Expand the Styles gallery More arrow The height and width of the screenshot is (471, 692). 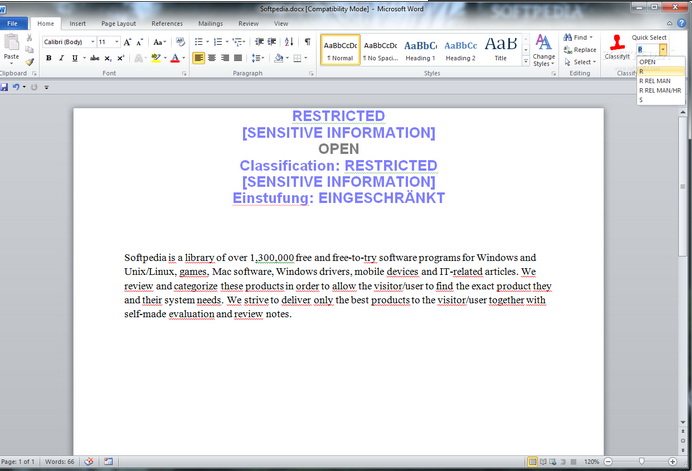(x=526, y=61)
